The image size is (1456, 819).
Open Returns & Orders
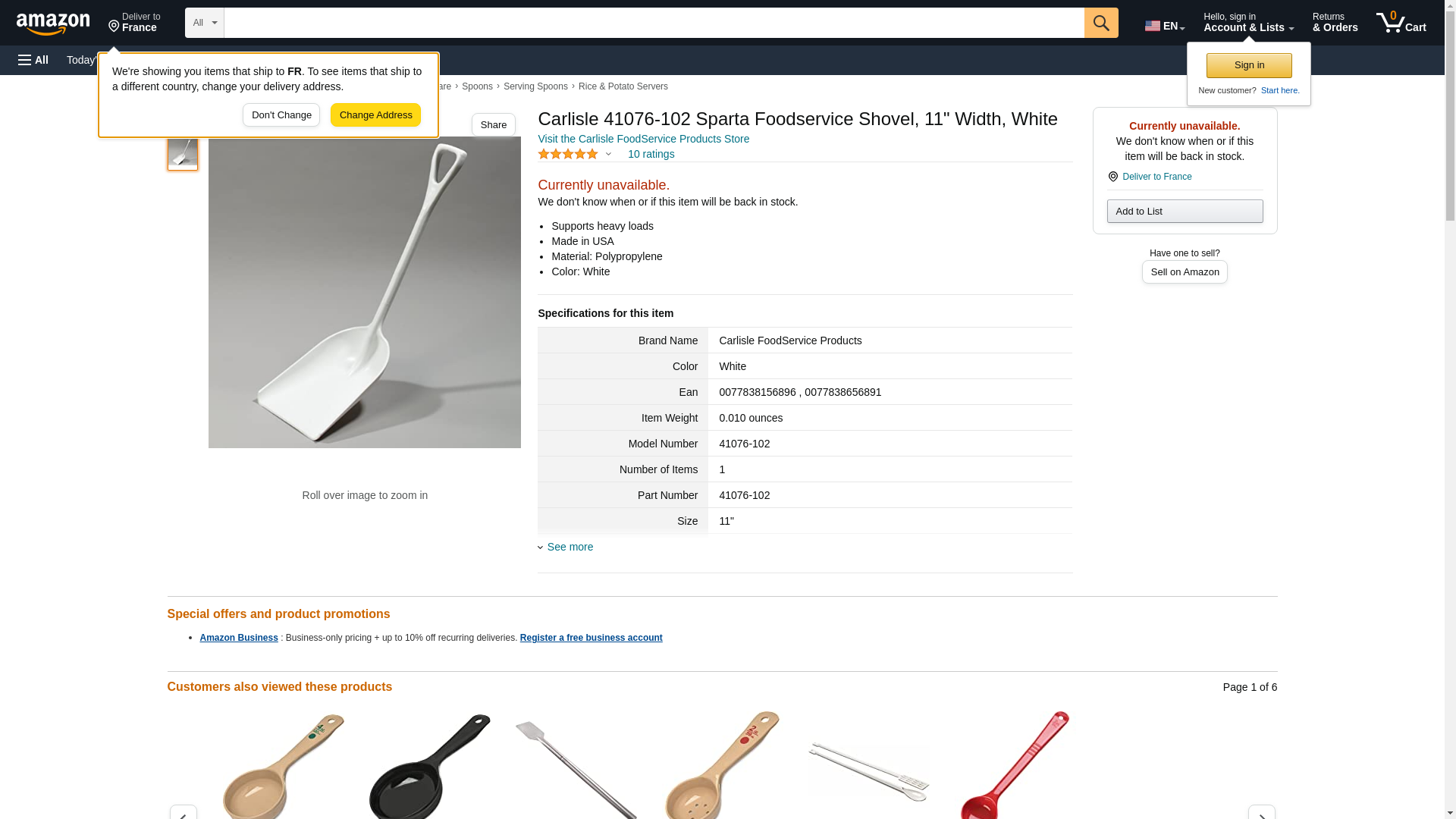click(1335, 23)
